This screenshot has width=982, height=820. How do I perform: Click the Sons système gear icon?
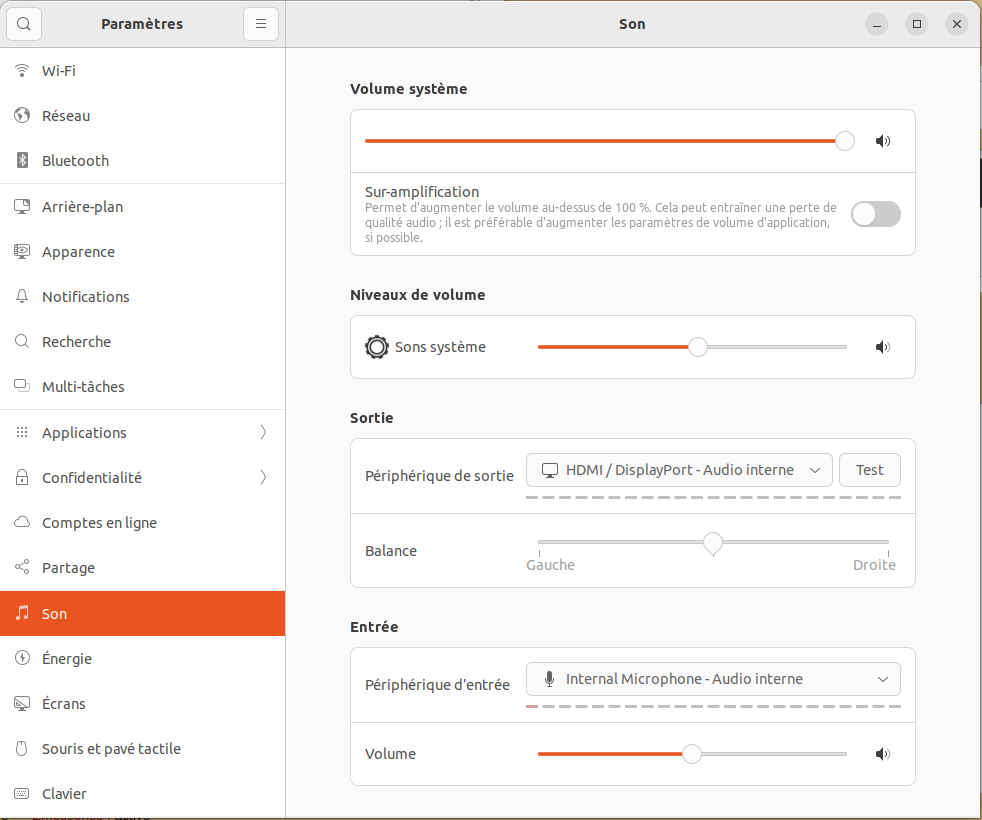(x=376, y=347)
